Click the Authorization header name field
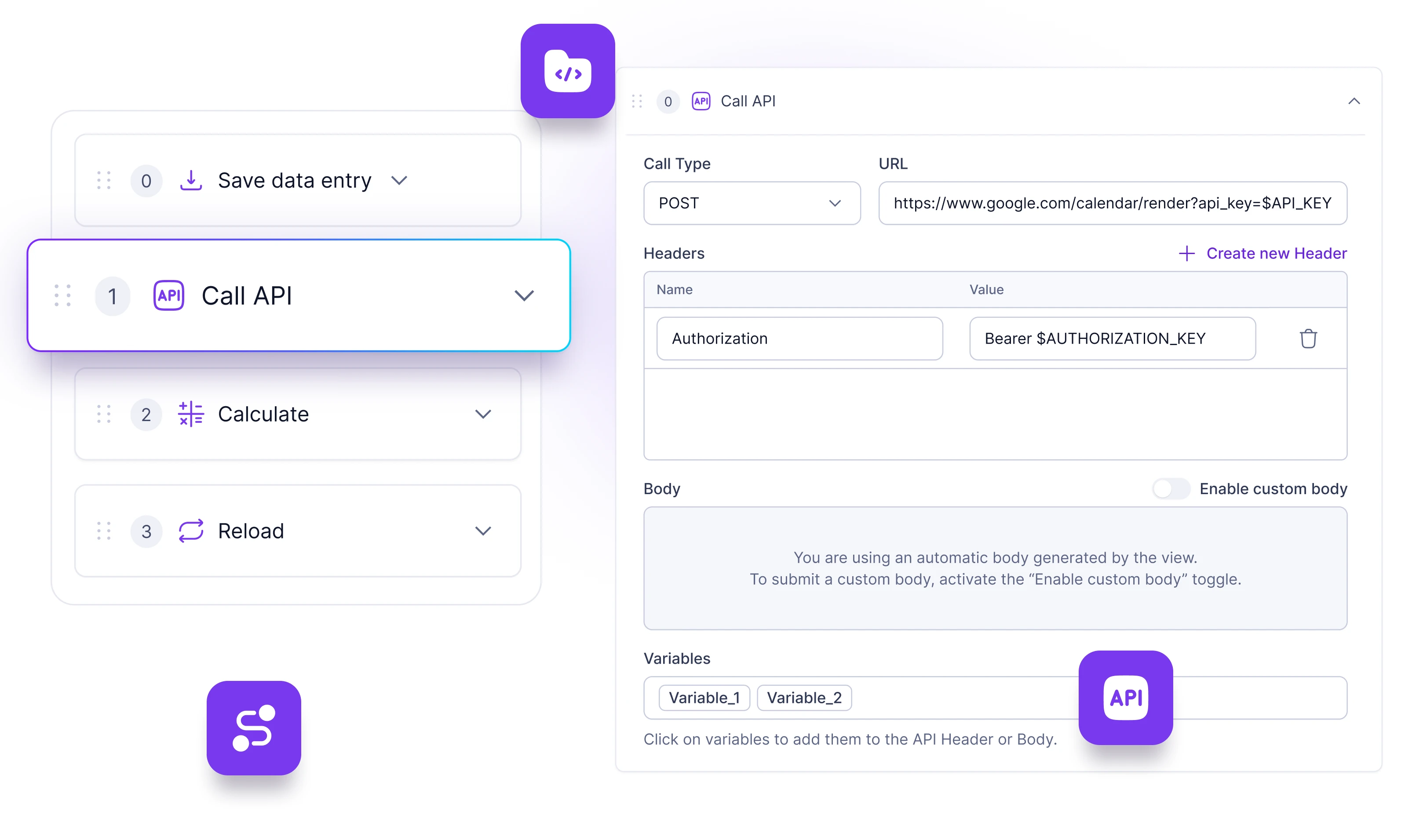The image size is (1423, 840). tap(799, 338)
